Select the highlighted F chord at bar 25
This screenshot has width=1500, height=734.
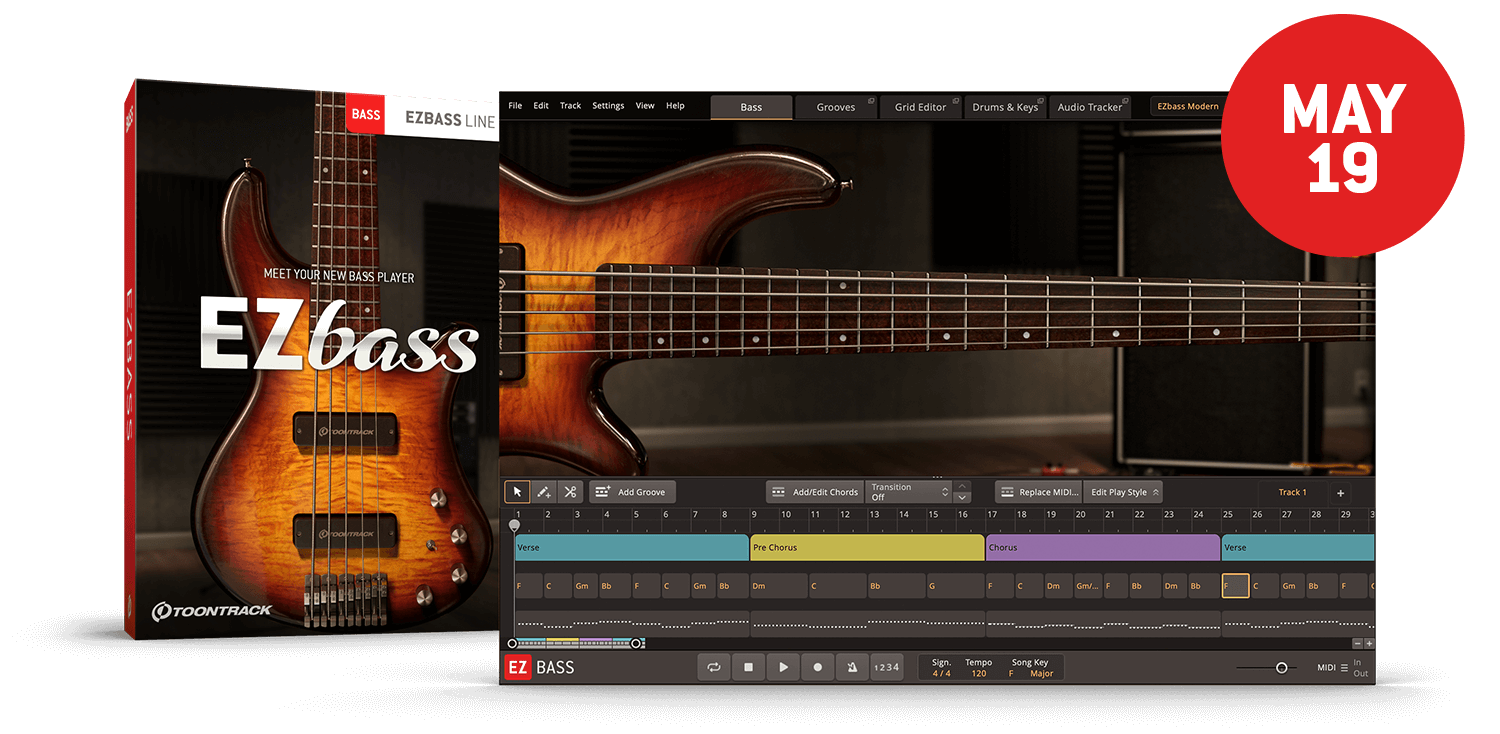(x=1235, y=586)
